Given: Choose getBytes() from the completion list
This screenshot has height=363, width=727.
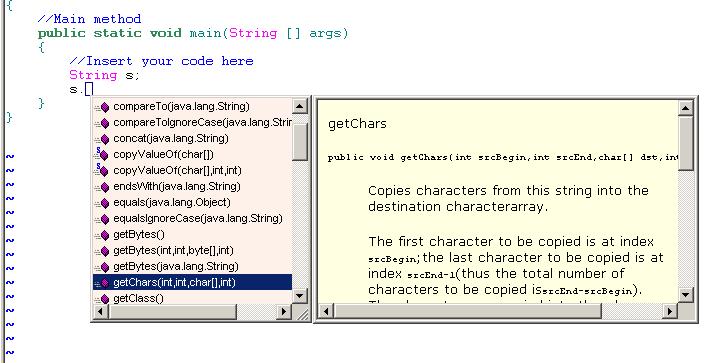Looking at the screenshot, I should [x=192, y=235].
